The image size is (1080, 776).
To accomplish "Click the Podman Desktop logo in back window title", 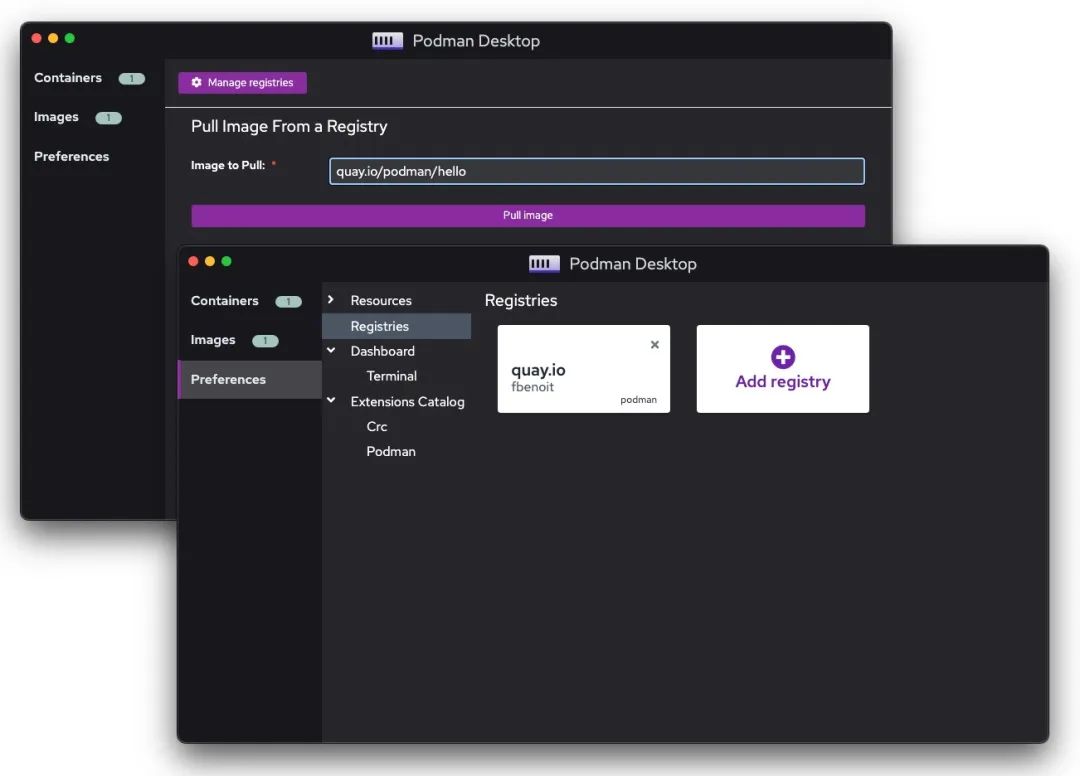I will pos(387,41).
